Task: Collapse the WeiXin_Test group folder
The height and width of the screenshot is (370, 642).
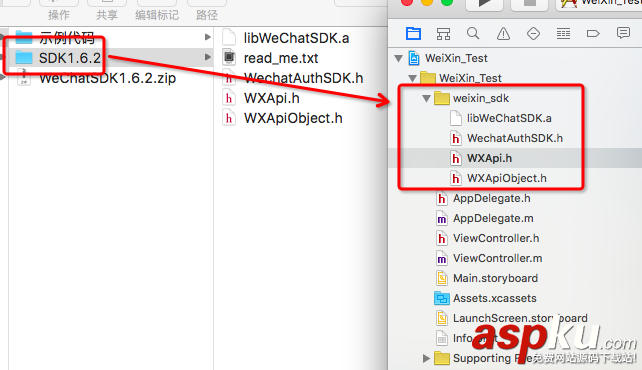Action: point(412,78)
